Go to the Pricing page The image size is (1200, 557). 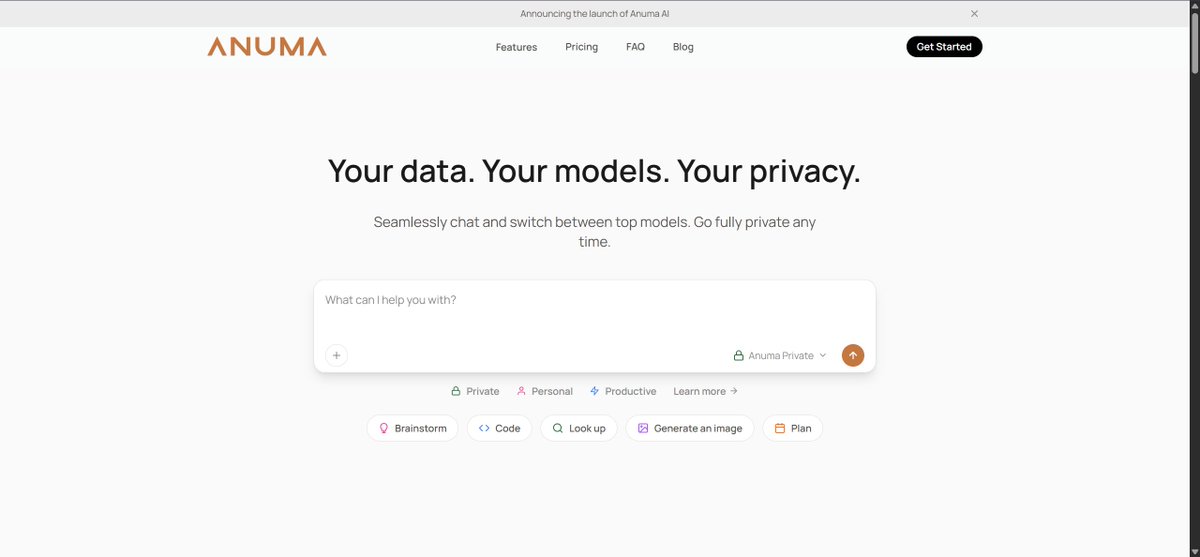tap(581, 47)
